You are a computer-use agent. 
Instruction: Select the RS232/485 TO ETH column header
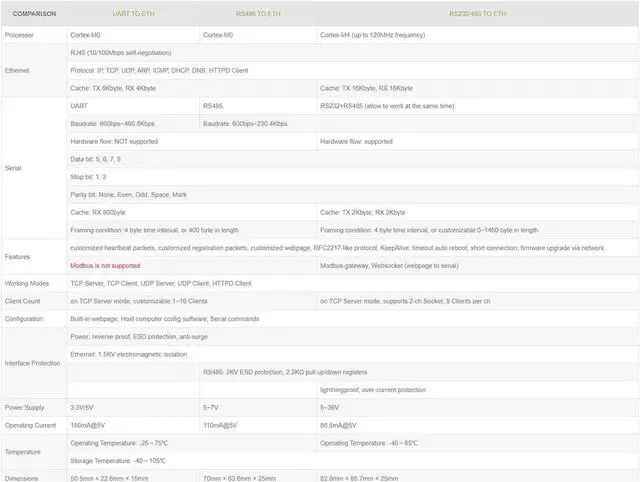coord(477,13)
